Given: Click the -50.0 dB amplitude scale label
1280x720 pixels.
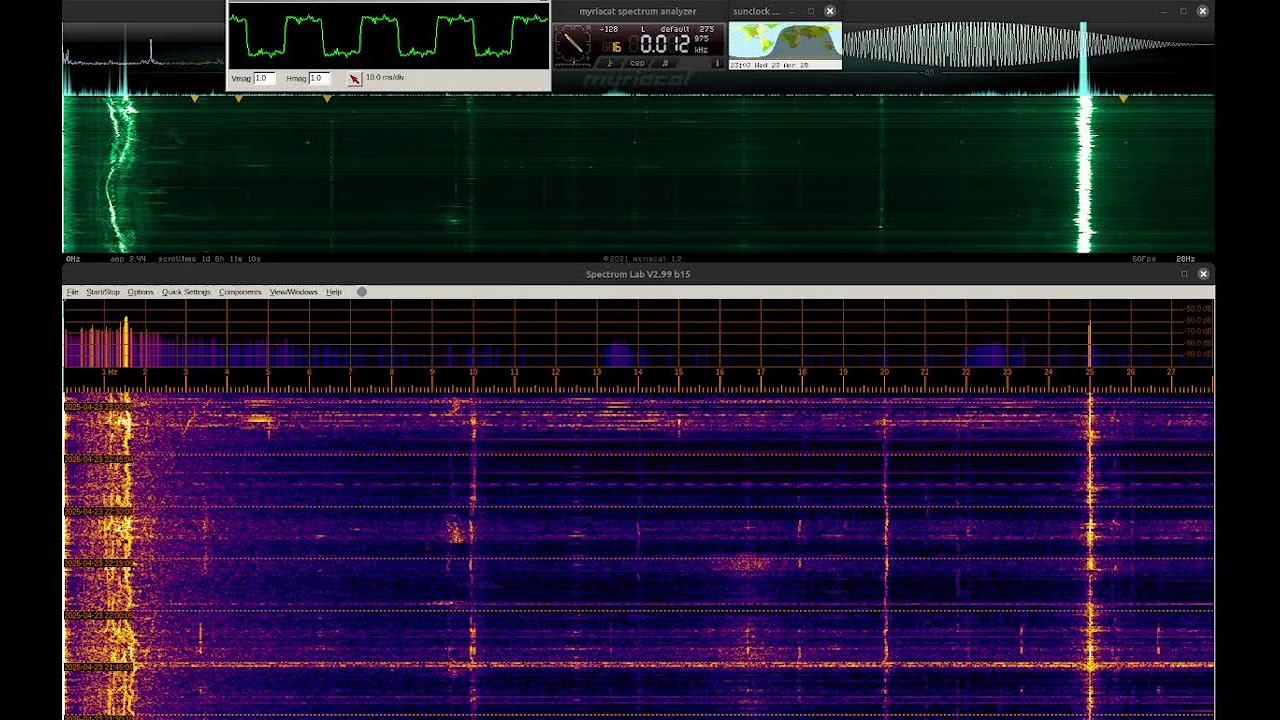Looking at the screenshot, I should [1198, 308].
